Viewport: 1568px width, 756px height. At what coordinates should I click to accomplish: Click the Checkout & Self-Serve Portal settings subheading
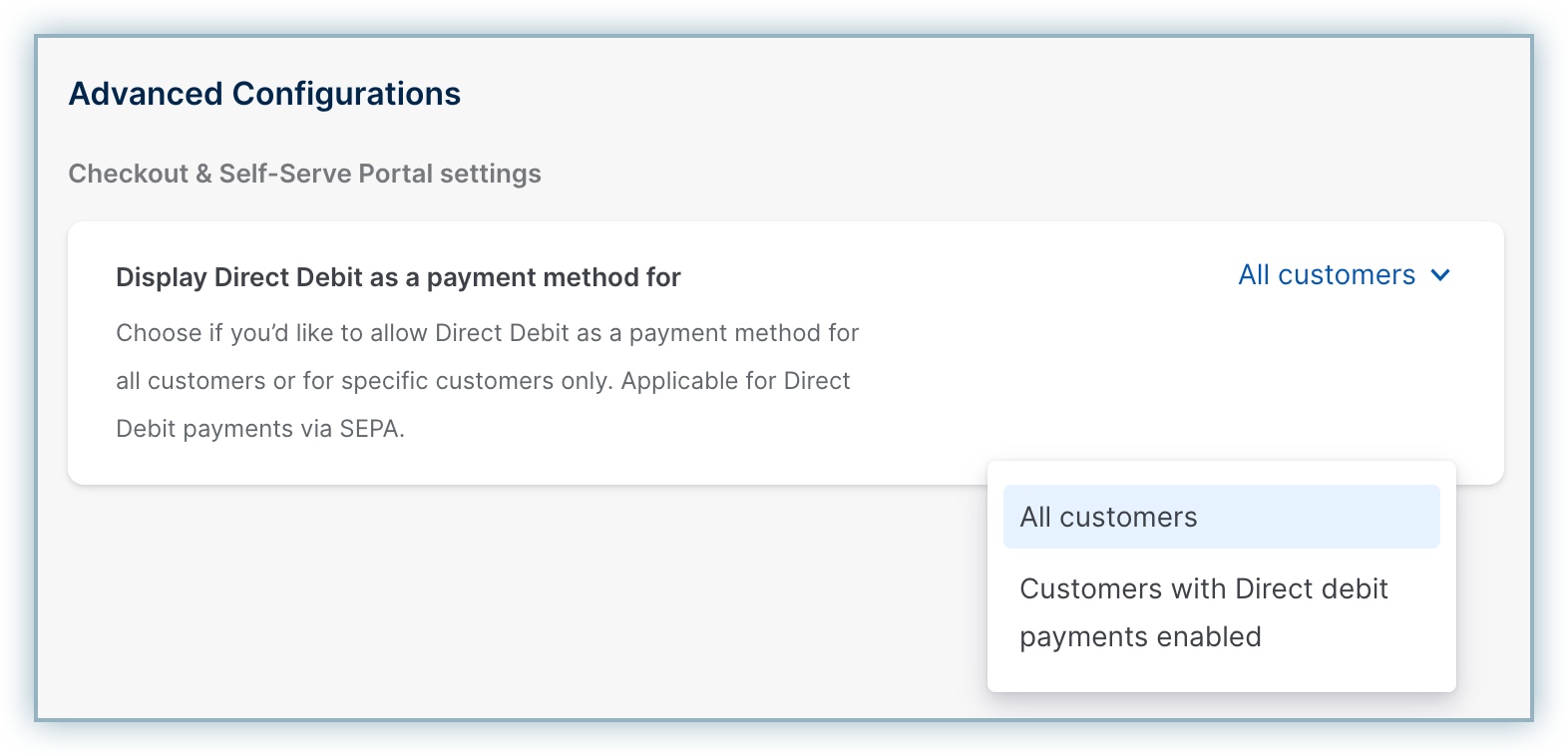304,174
